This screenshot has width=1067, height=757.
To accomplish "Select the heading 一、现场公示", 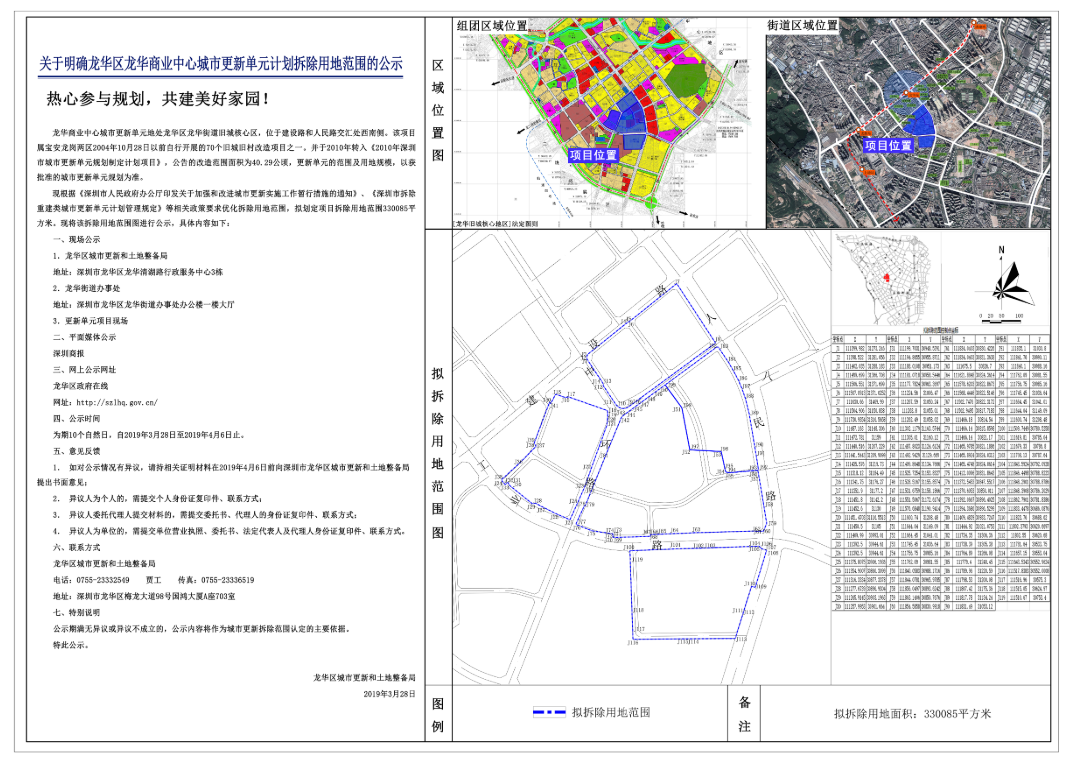I will (76, 240).
